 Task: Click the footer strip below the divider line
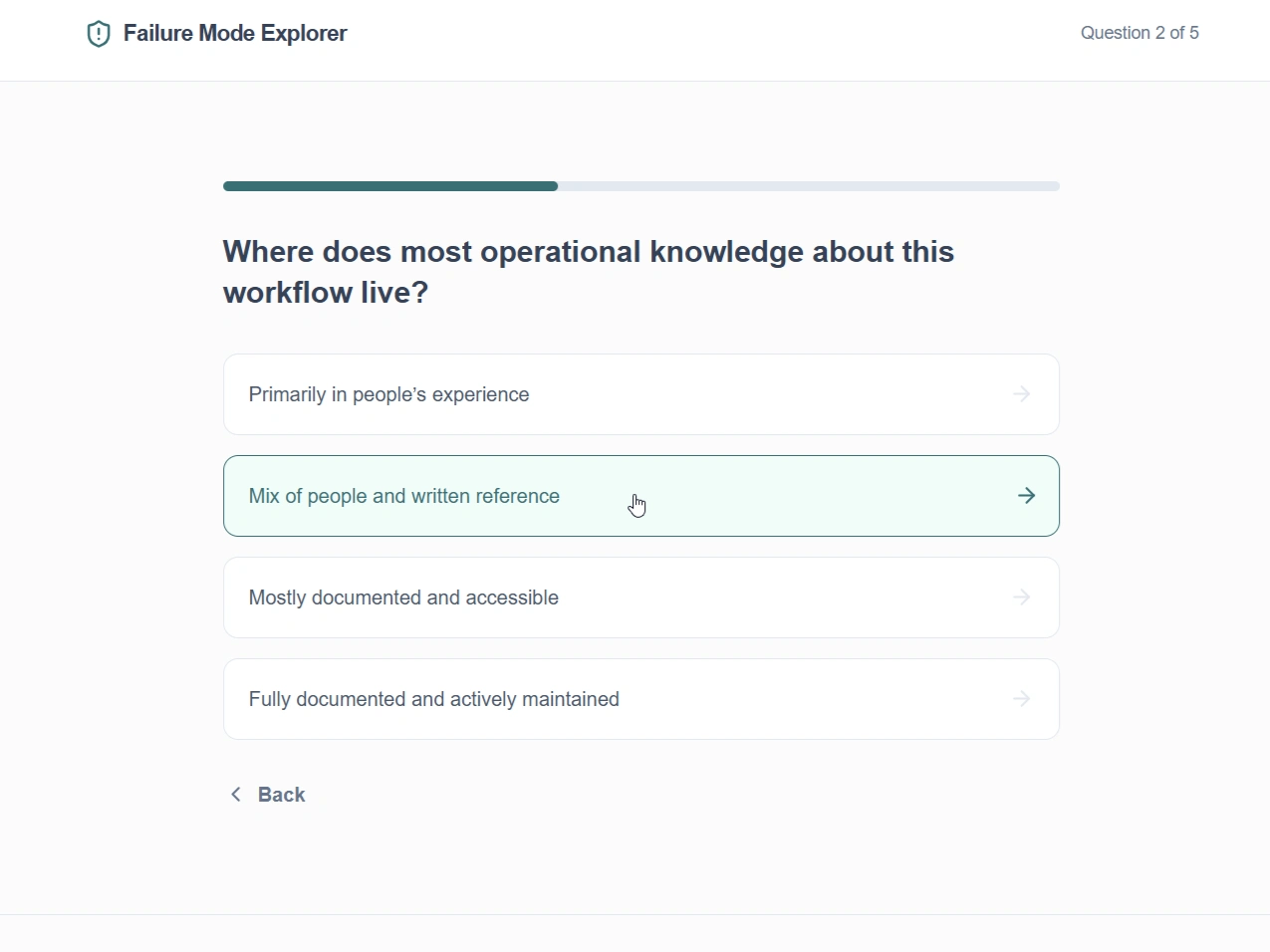tap(635, 934)
